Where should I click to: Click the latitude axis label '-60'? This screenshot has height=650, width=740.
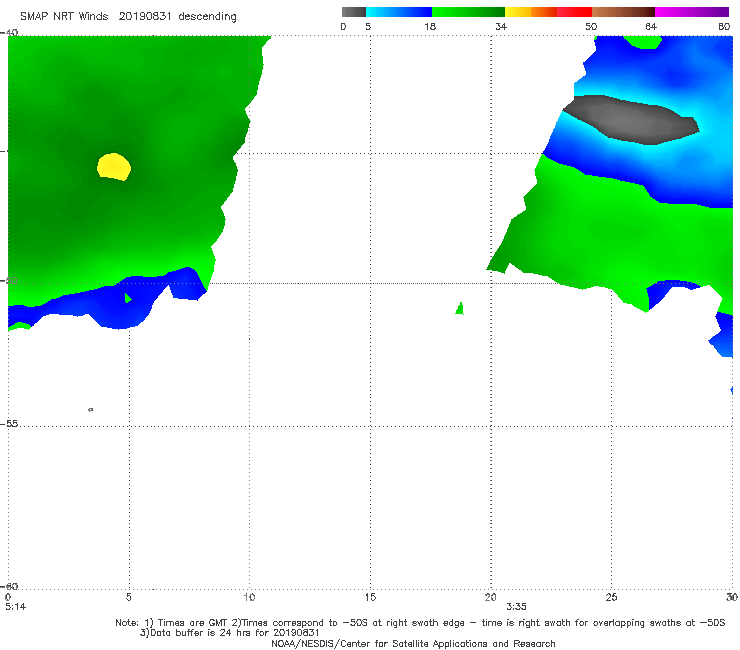coord(10,586)
